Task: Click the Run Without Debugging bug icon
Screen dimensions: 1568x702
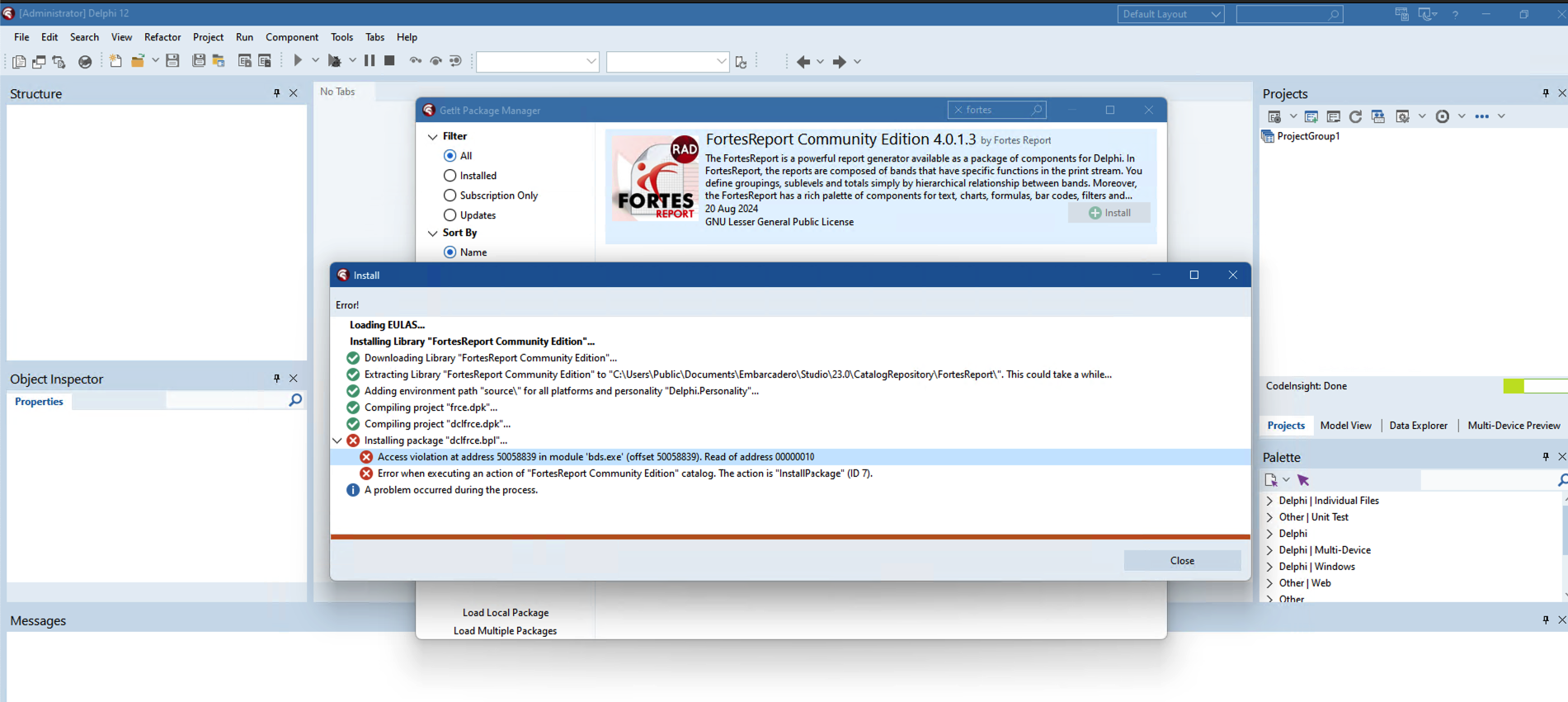Action: coord(335,61)
